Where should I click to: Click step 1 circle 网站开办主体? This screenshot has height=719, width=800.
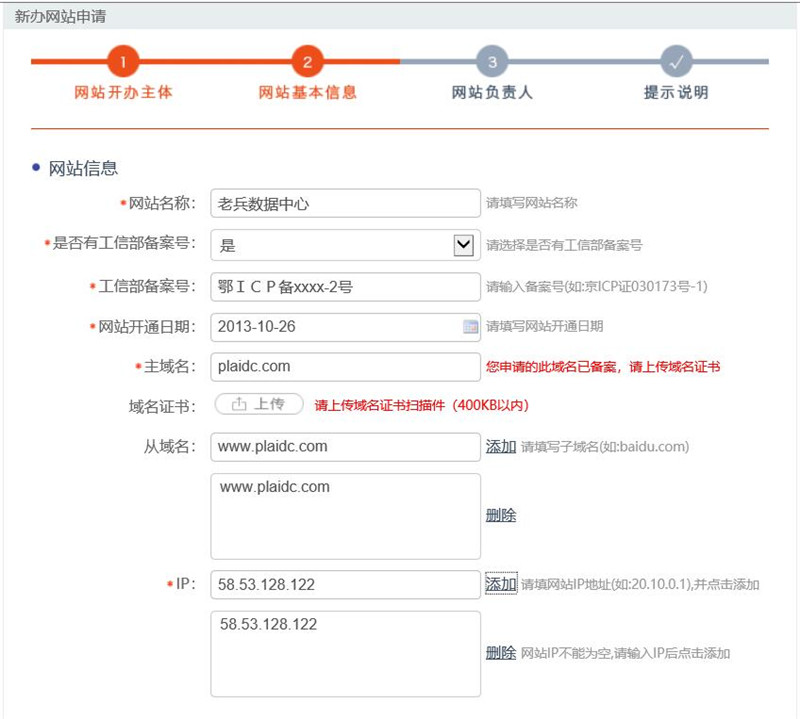point(123,62)
